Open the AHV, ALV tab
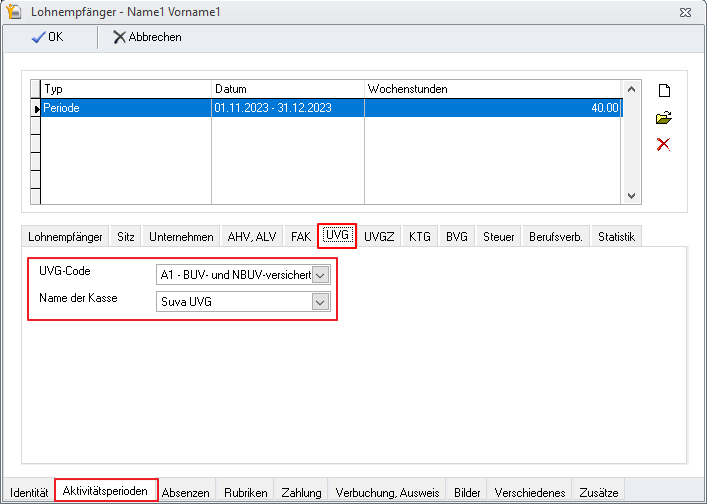 click(252, 237)
